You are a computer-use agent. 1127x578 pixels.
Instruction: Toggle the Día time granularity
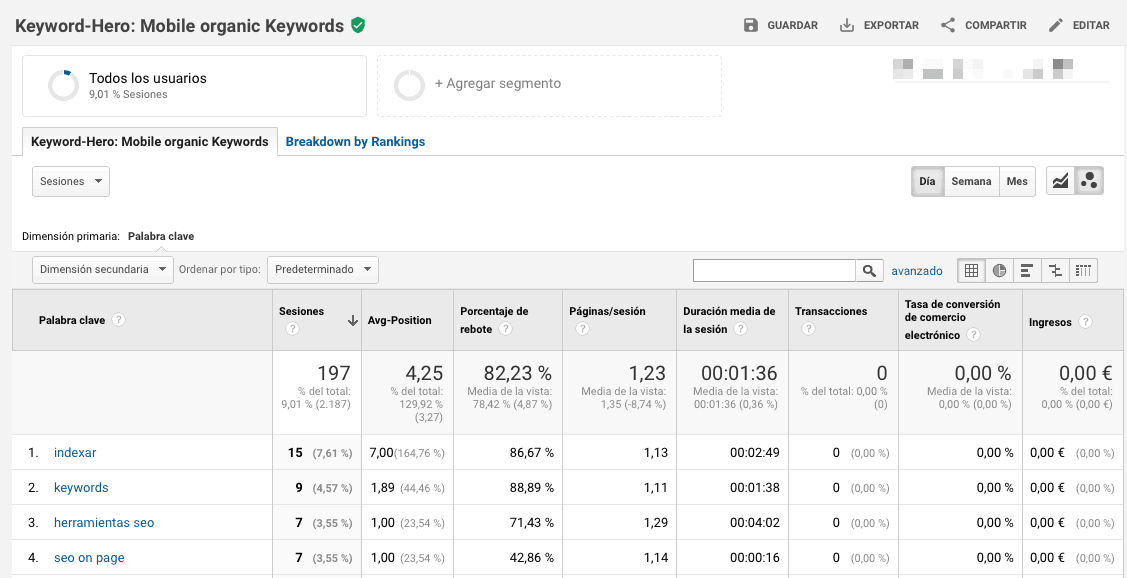pyautogui.click(x=927, y=181)
